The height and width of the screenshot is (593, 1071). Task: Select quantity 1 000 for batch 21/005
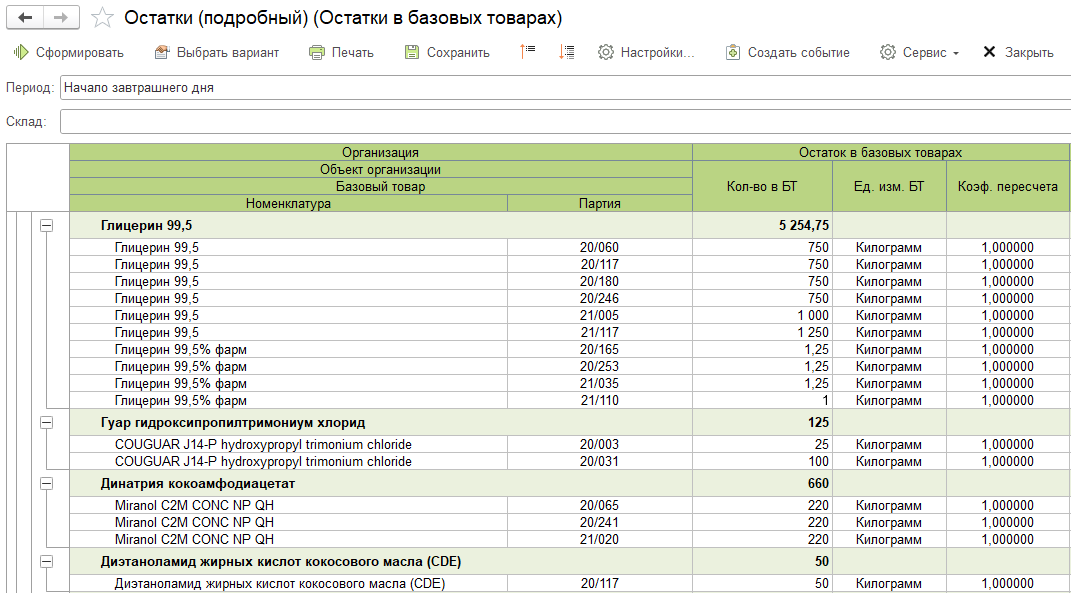[762, 316]
